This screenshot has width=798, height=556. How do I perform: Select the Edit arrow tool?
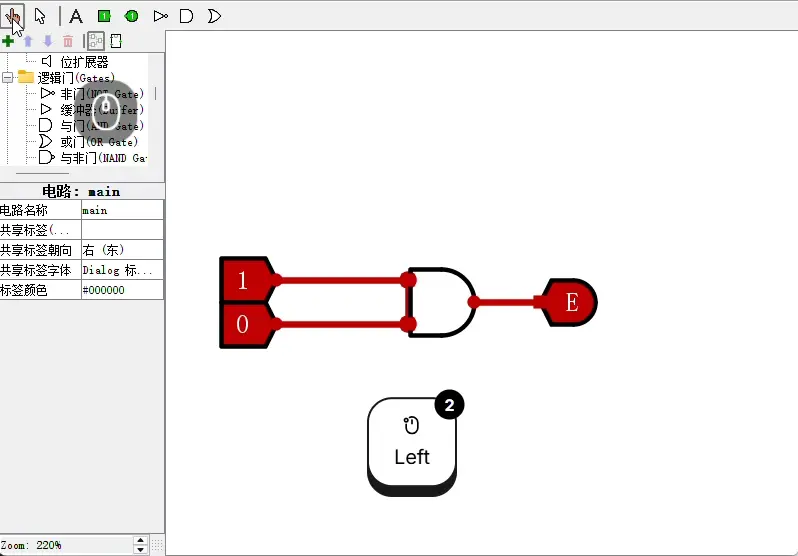pos(40,15)
